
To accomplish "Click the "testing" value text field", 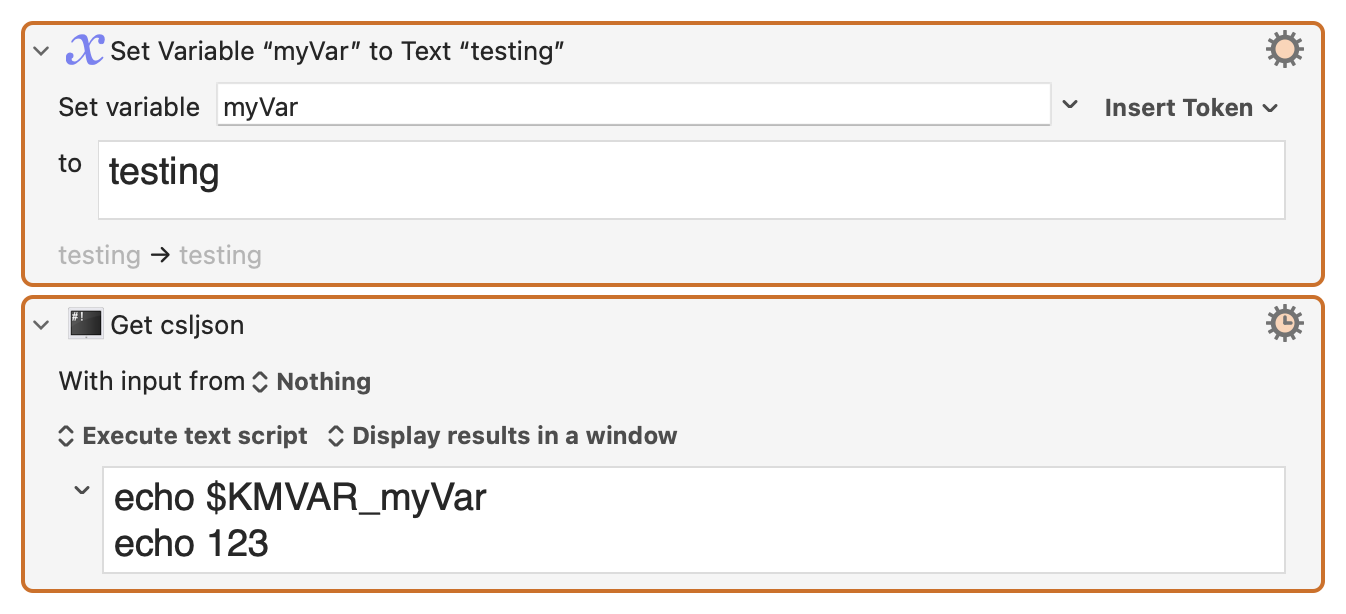I will 691,180.
